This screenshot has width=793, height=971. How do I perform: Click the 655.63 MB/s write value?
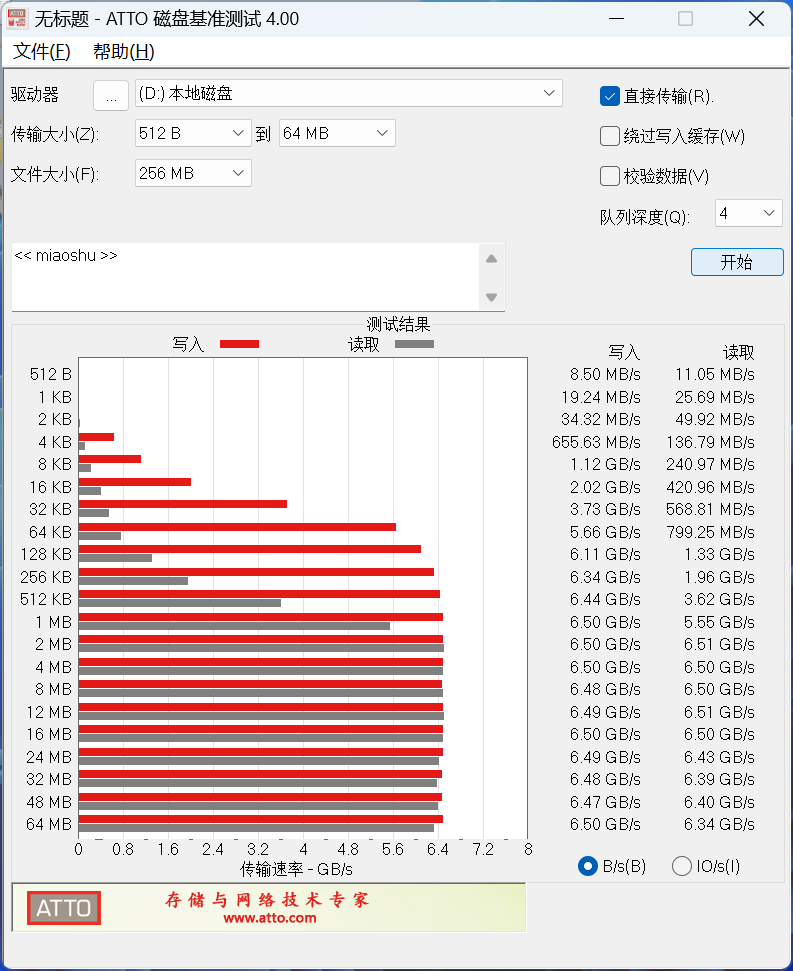point(596,442)
